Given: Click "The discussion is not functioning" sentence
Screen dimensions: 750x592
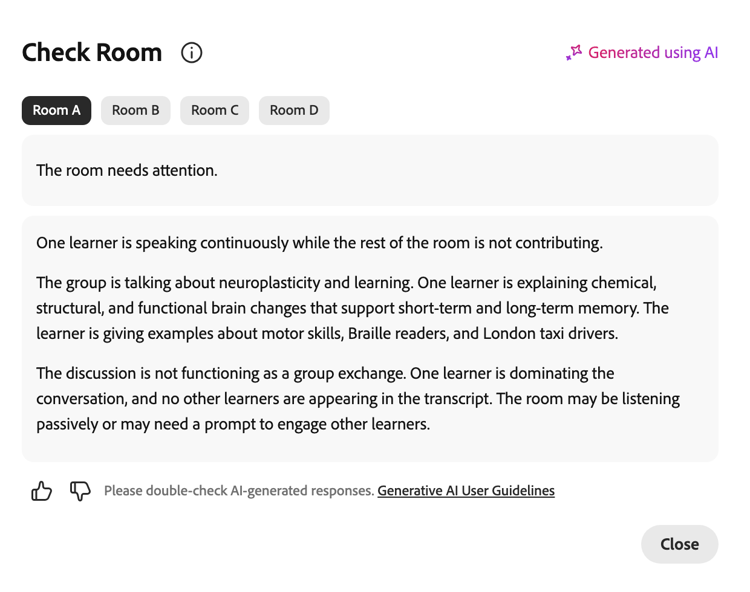Looking at the screenshot, I should [x=220, y=373].
